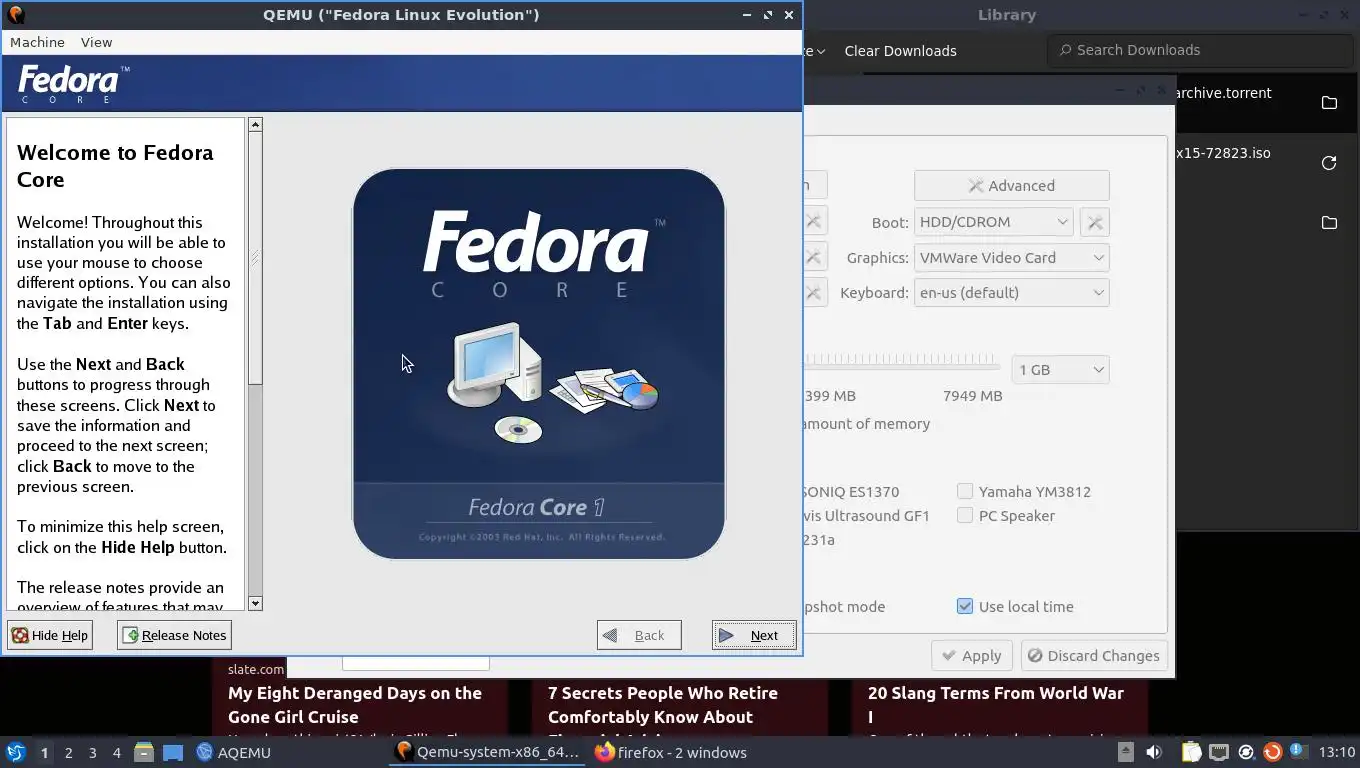The width and height of the screenshot is (1360, 768).
Task: Switch to firefox - 2 windows taskbar entry
Action: pos(671,752)
